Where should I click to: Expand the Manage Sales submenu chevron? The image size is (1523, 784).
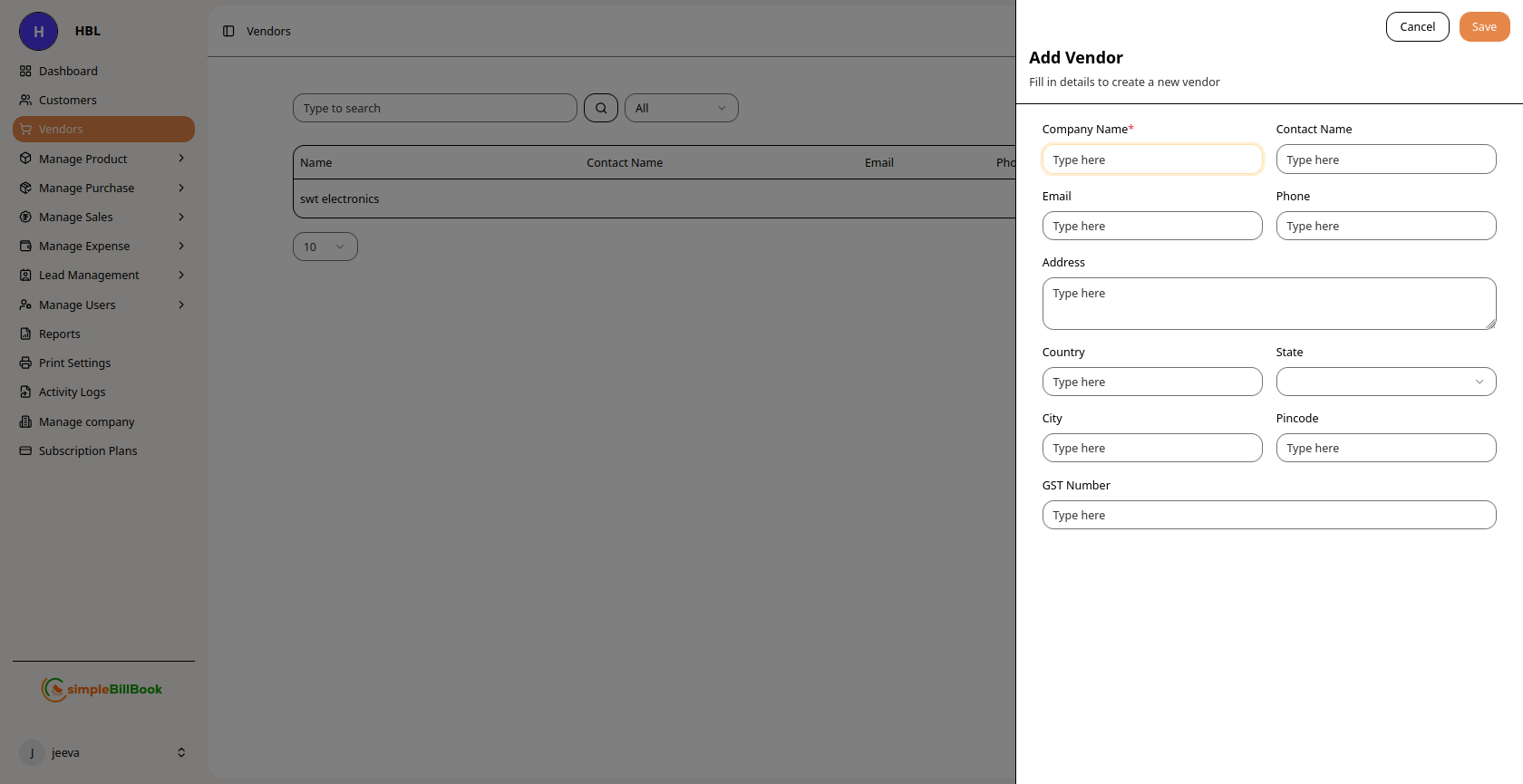(181, 217)
